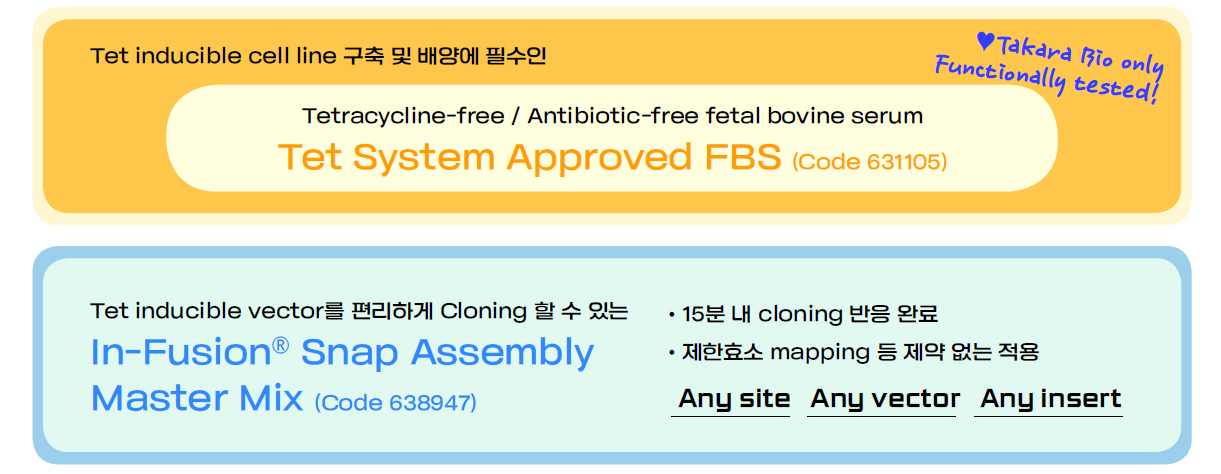The width and height of the screenshot is (1221, 474).
Task: Open the In-Fusion Snap Assembly title
Action: 342,353
